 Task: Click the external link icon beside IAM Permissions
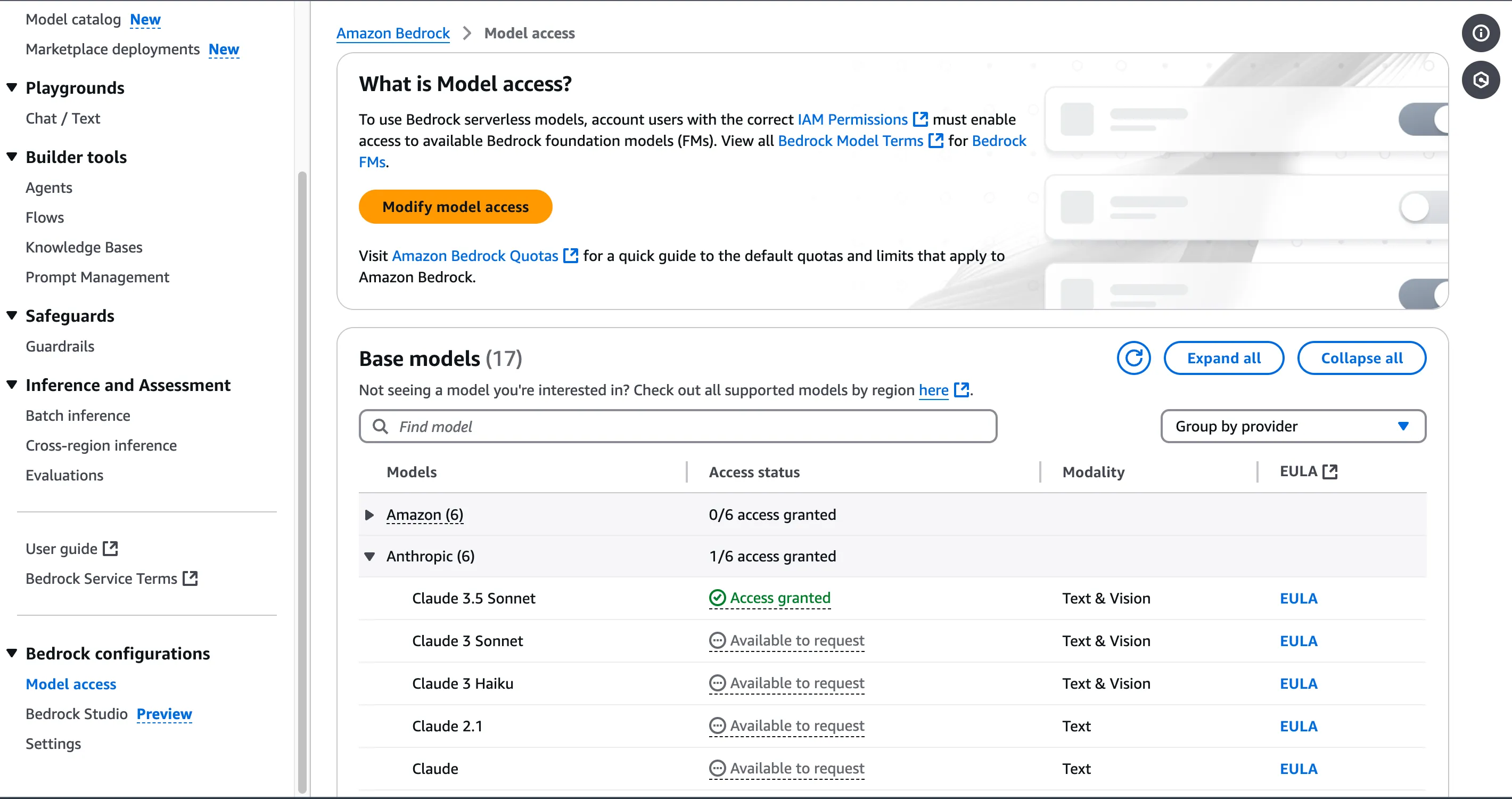921,120
